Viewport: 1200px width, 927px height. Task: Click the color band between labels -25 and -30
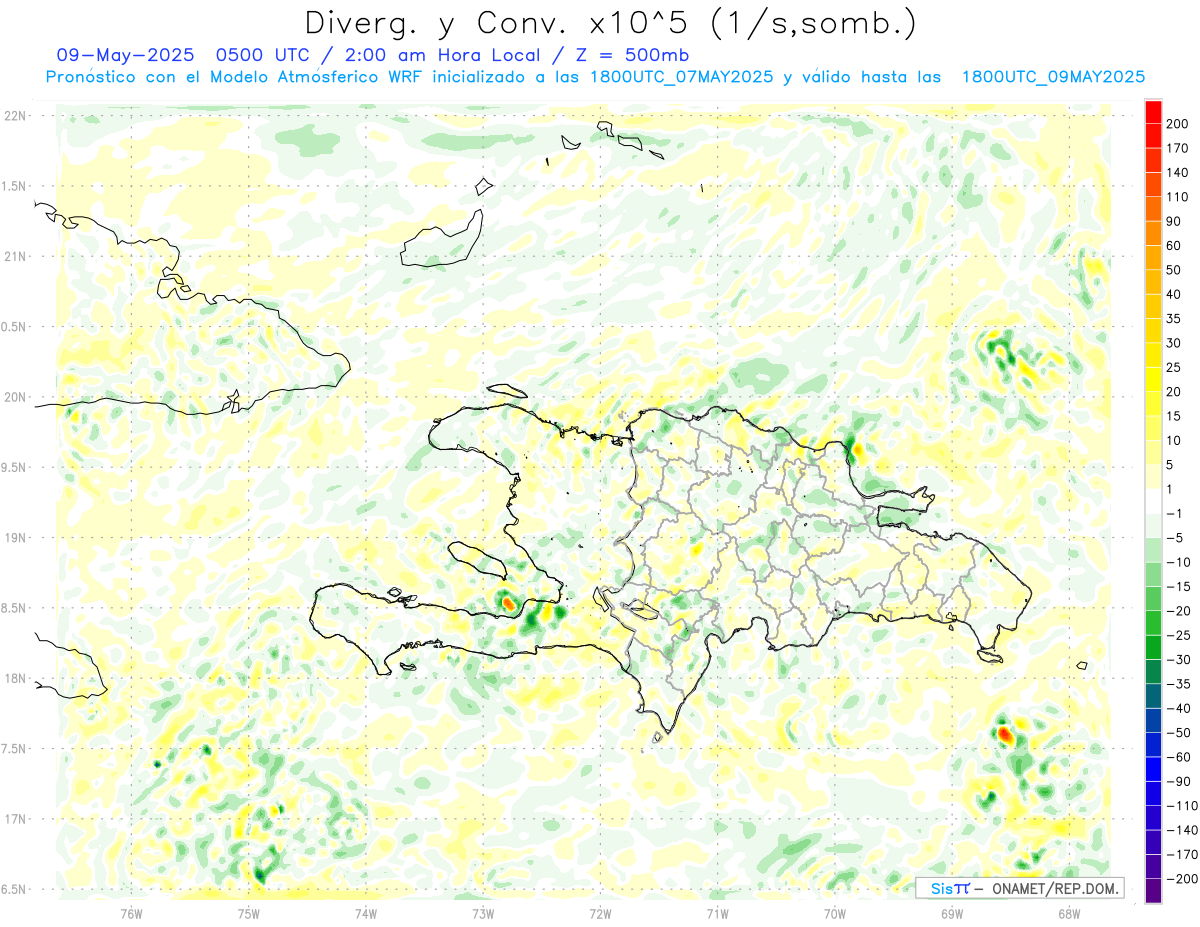pyautogui.click(x=1153, y=647)
